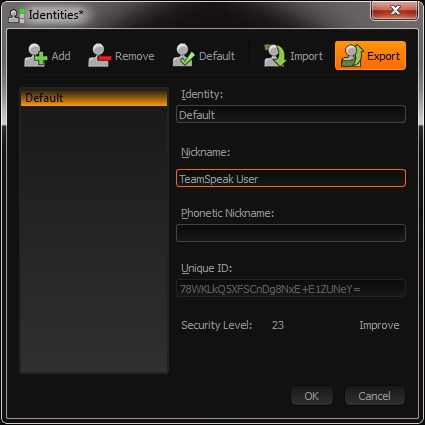Focus the Identity name field
This screenshot has height=425, width=425.
tap(291, 114)
